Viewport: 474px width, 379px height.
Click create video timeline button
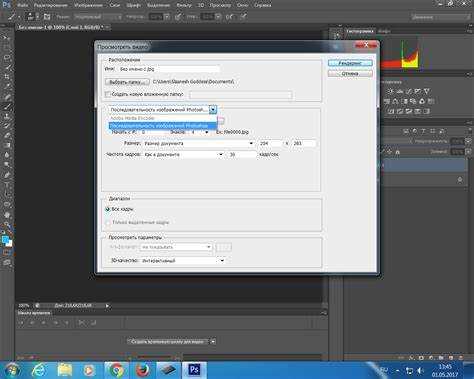(x=168, y=342)
